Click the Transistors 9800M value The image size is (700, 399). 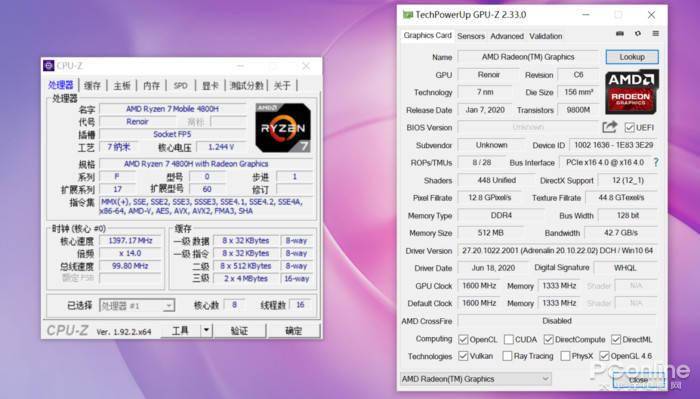pos(579,110)
